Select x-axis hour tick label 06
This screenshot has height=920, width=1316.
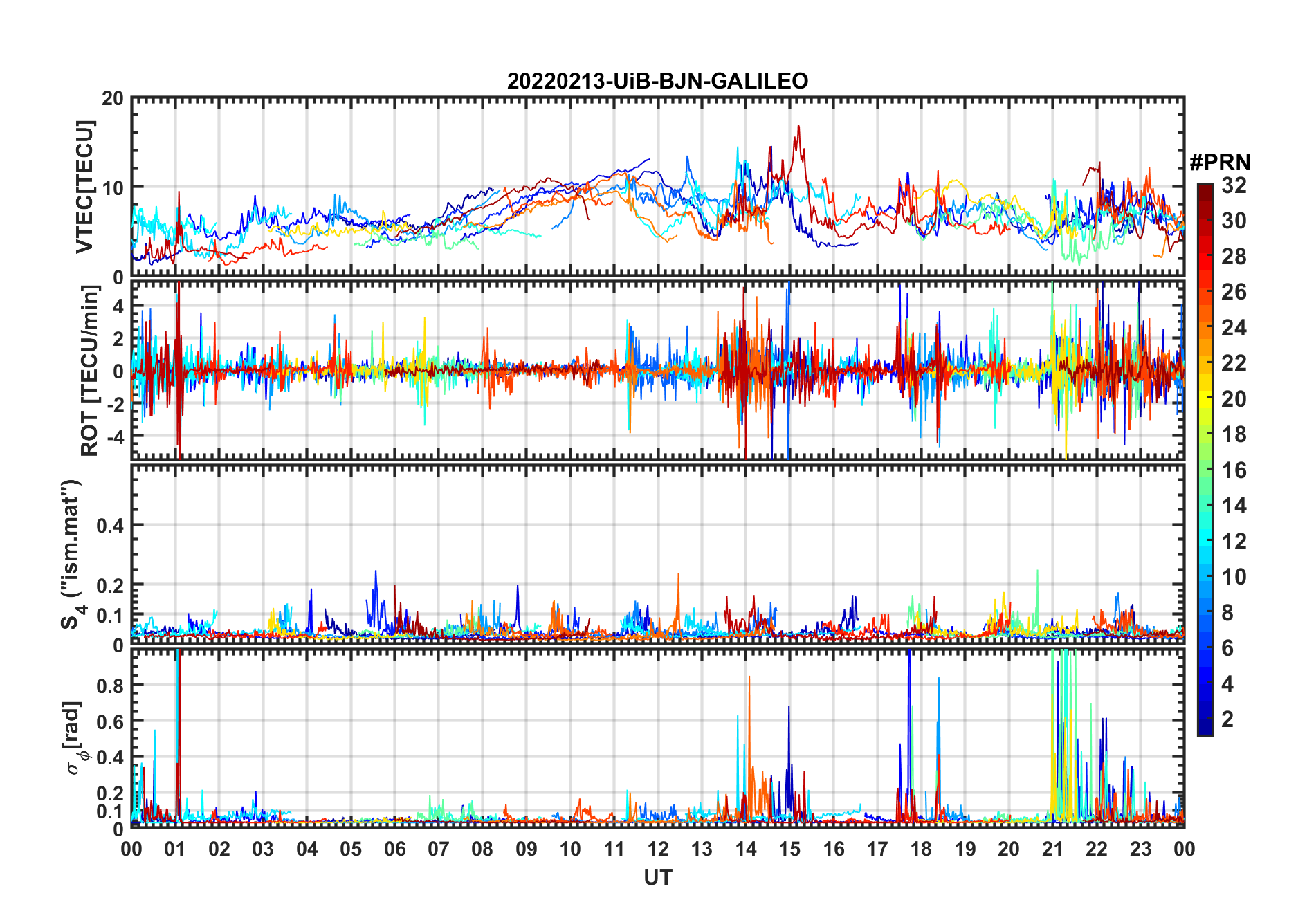pos(395,849)
